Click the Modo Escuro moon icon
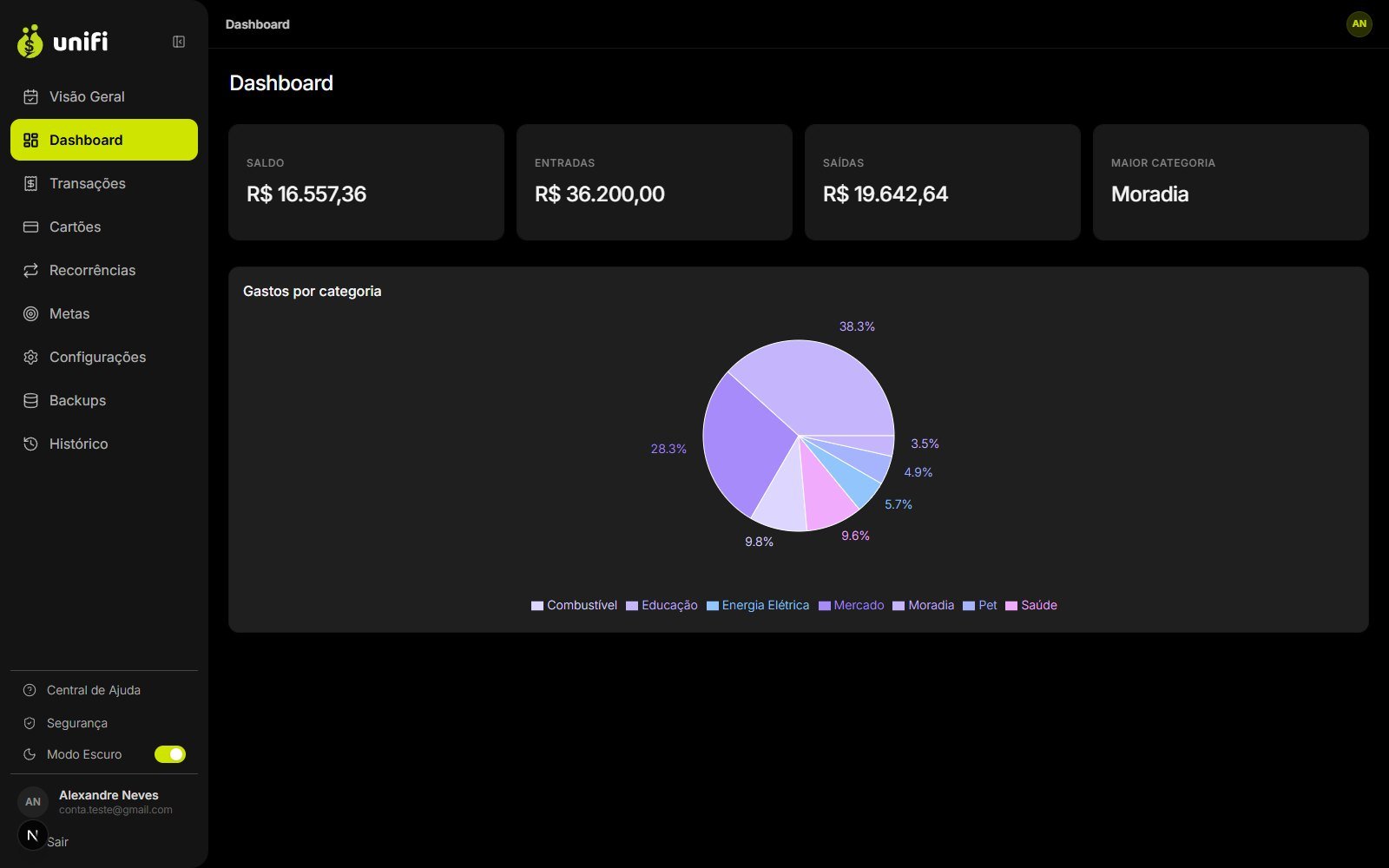Viewport: 1389px width, 868px height. (30, 754)
